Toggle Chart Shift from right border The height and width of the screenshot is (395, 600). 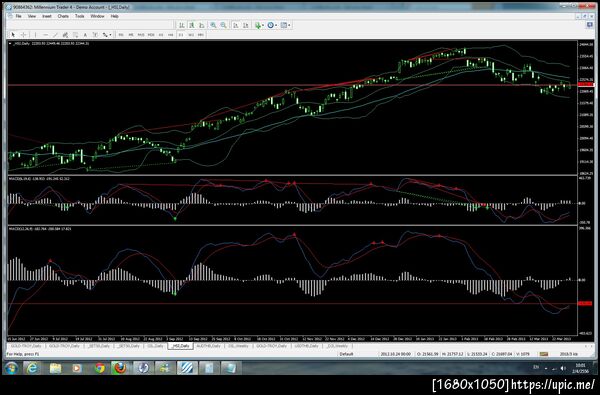tap(246, 25)
